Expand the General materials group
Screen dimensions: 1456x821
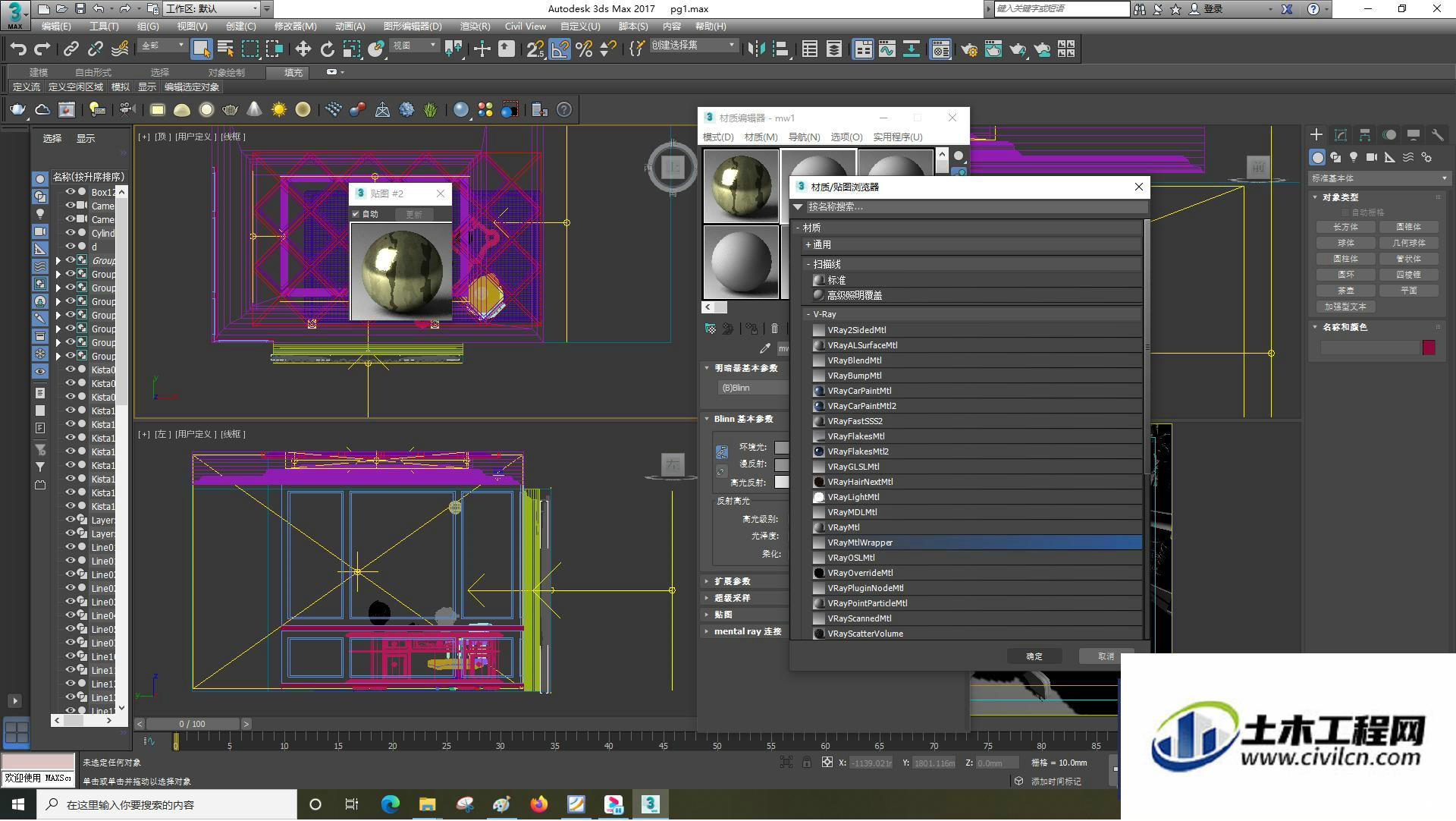[808, 245]
